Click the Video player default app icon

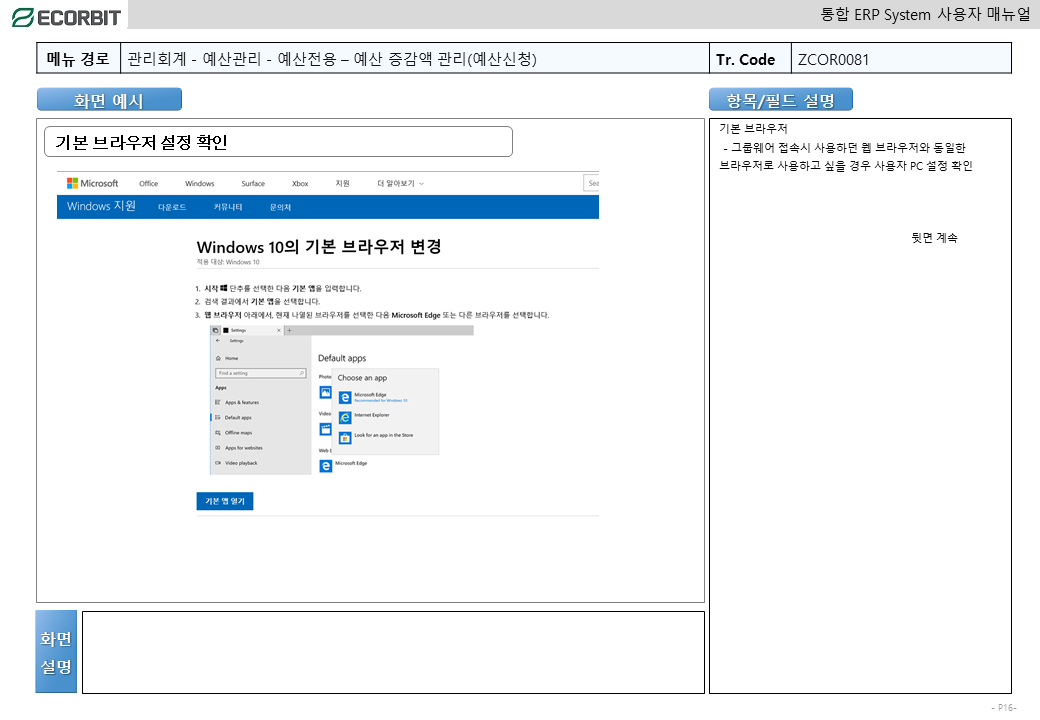[325, 429]
